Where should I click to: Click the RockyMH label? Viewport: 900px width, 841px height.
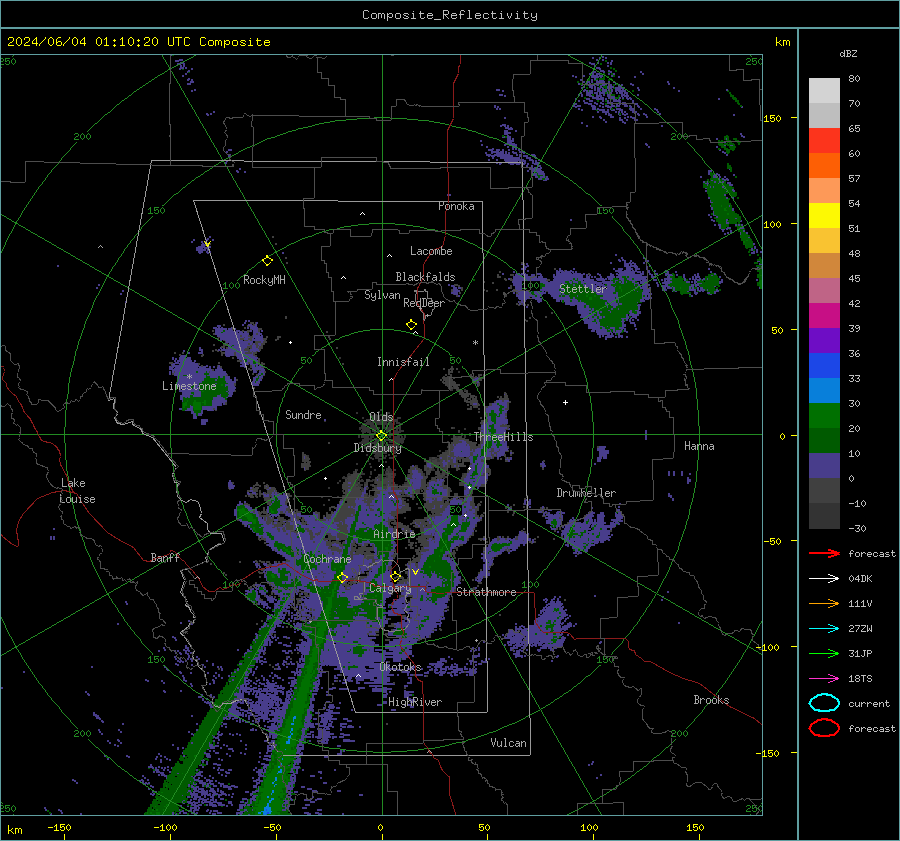pos(264,280)
